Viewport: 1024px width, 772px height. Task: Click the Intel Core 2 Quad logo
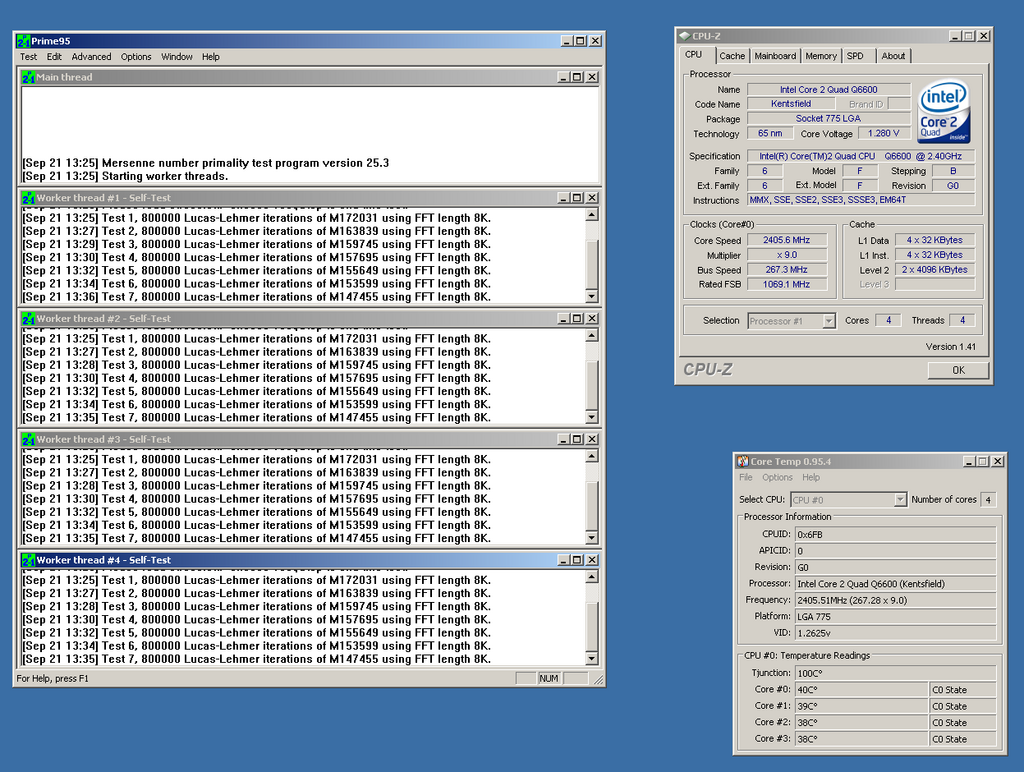[x=944, y=112]
